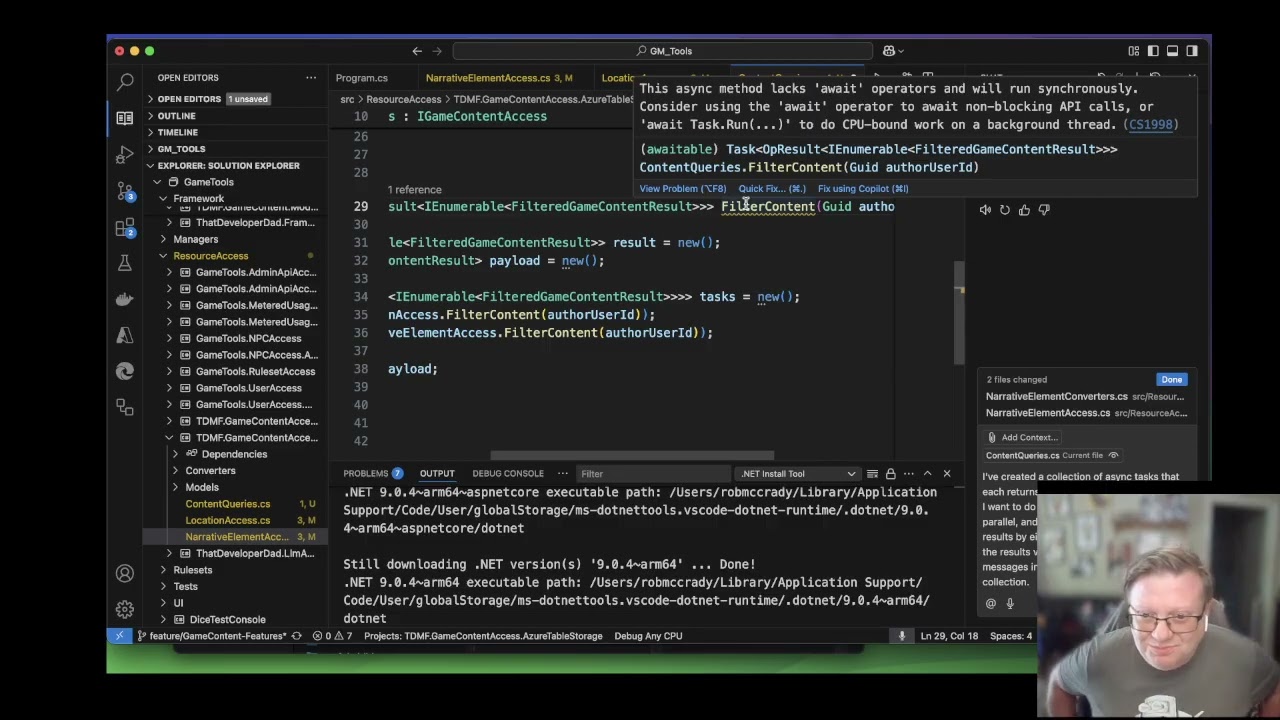Image resolution: width=1280 pixels, height=720 pixels.
Task: Select the OUTPUT panel tab
Action: 437,474
